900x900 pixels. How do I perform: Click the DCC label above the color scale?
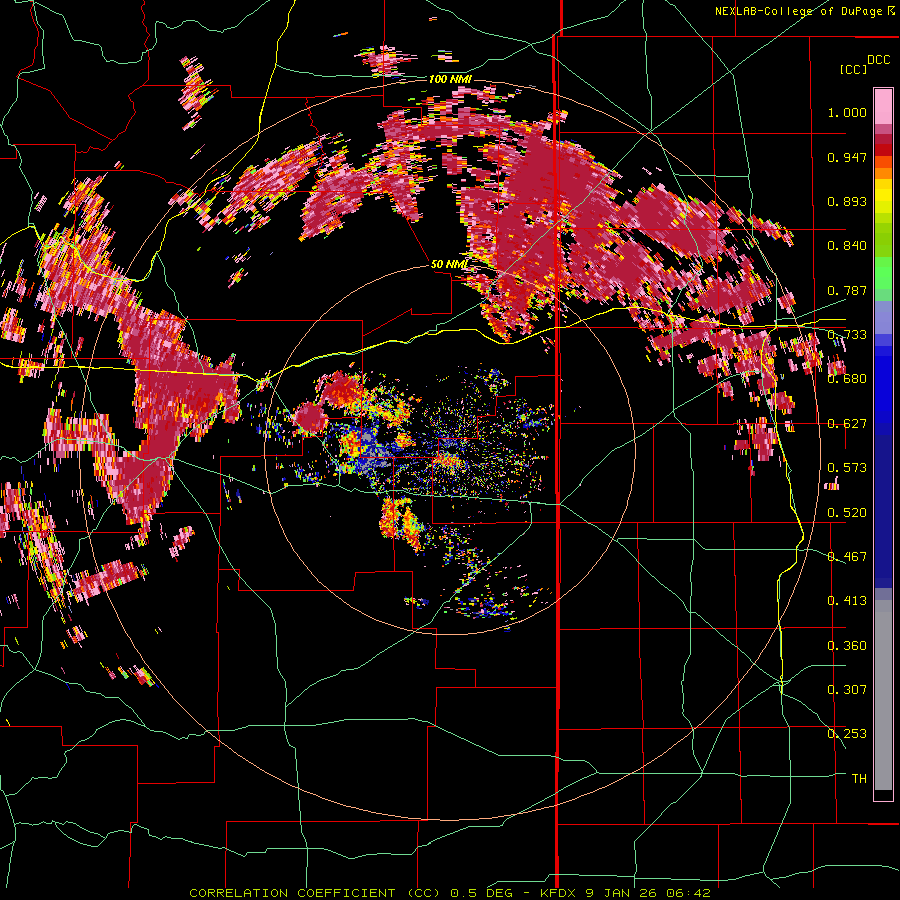pos(878,60)
